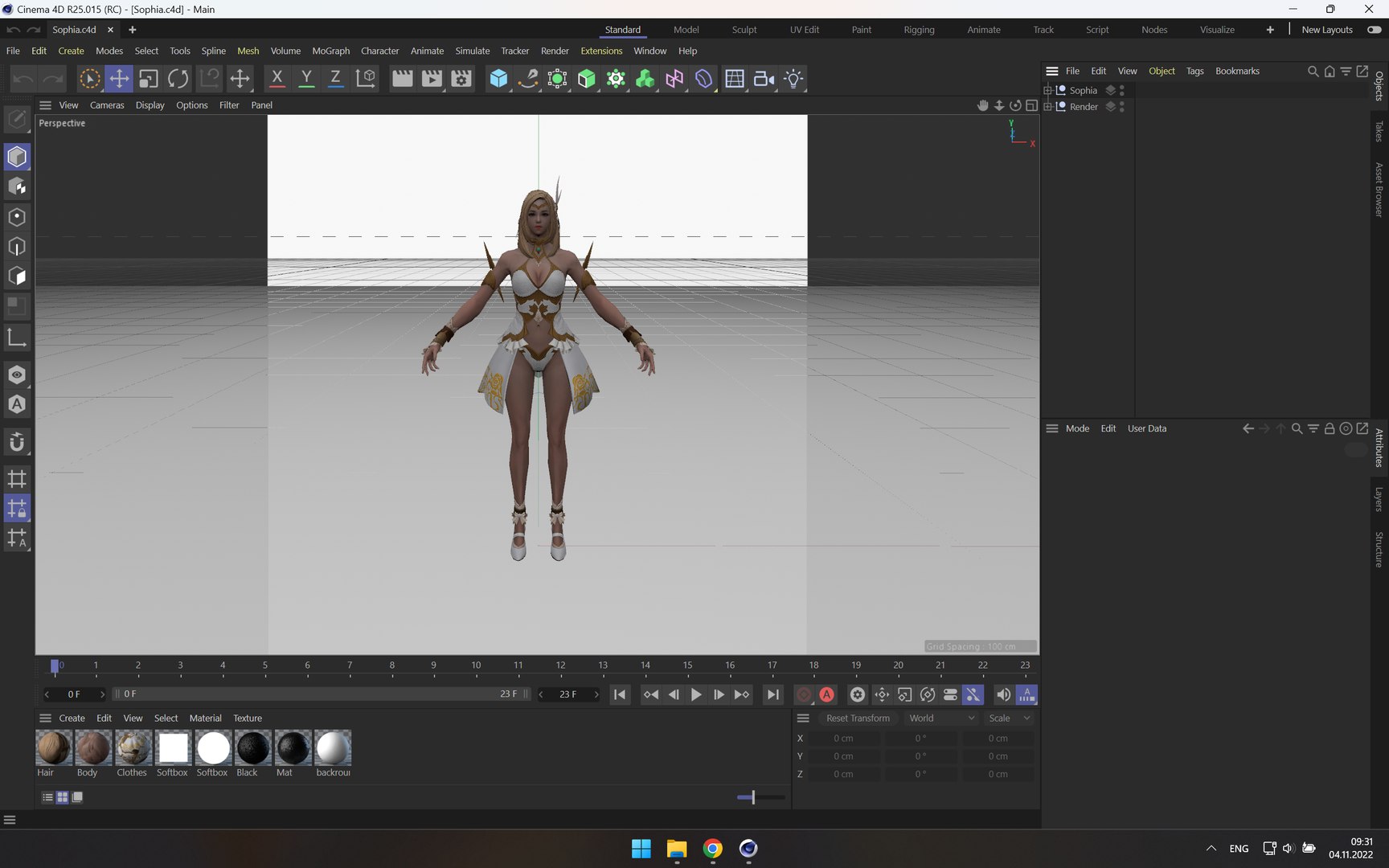This screenshot has height=868, width=1389.
Task: Open Edit Render Settings icon
Action: [461, 79]
